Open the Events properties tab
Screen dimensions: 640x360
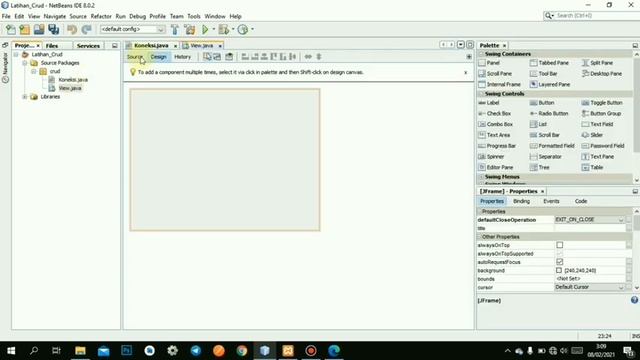click(551, 201)
